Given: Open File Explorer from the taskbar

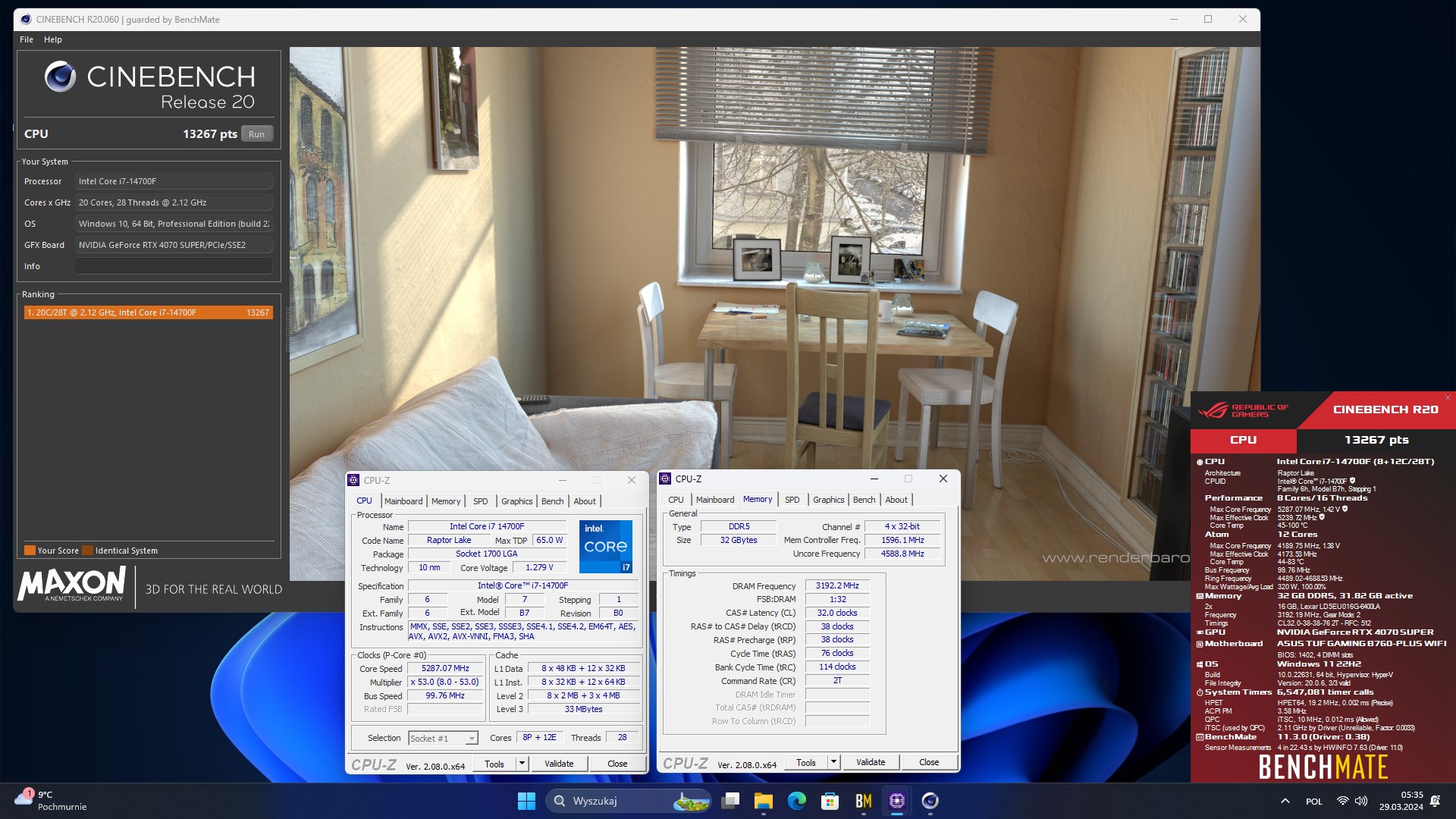Looking at the screenshot, I should (764, 801).
